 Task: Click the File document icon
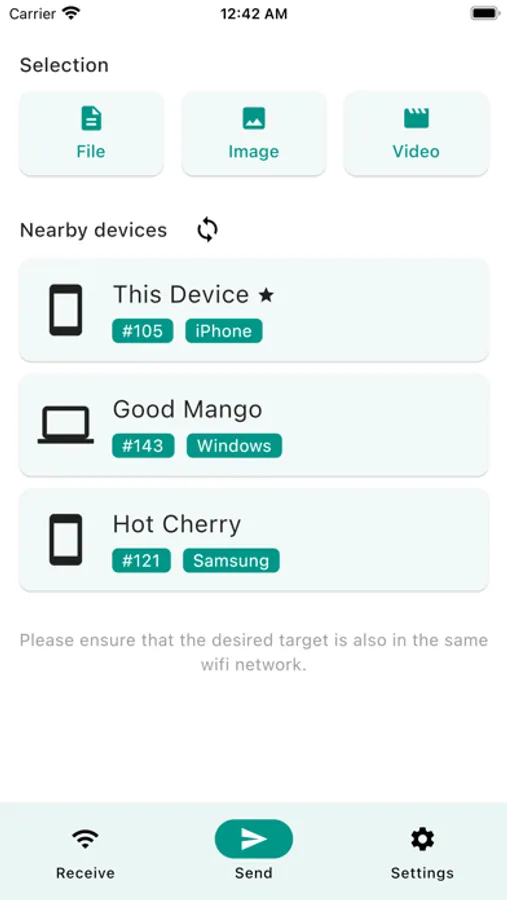[x=91, y=118]
